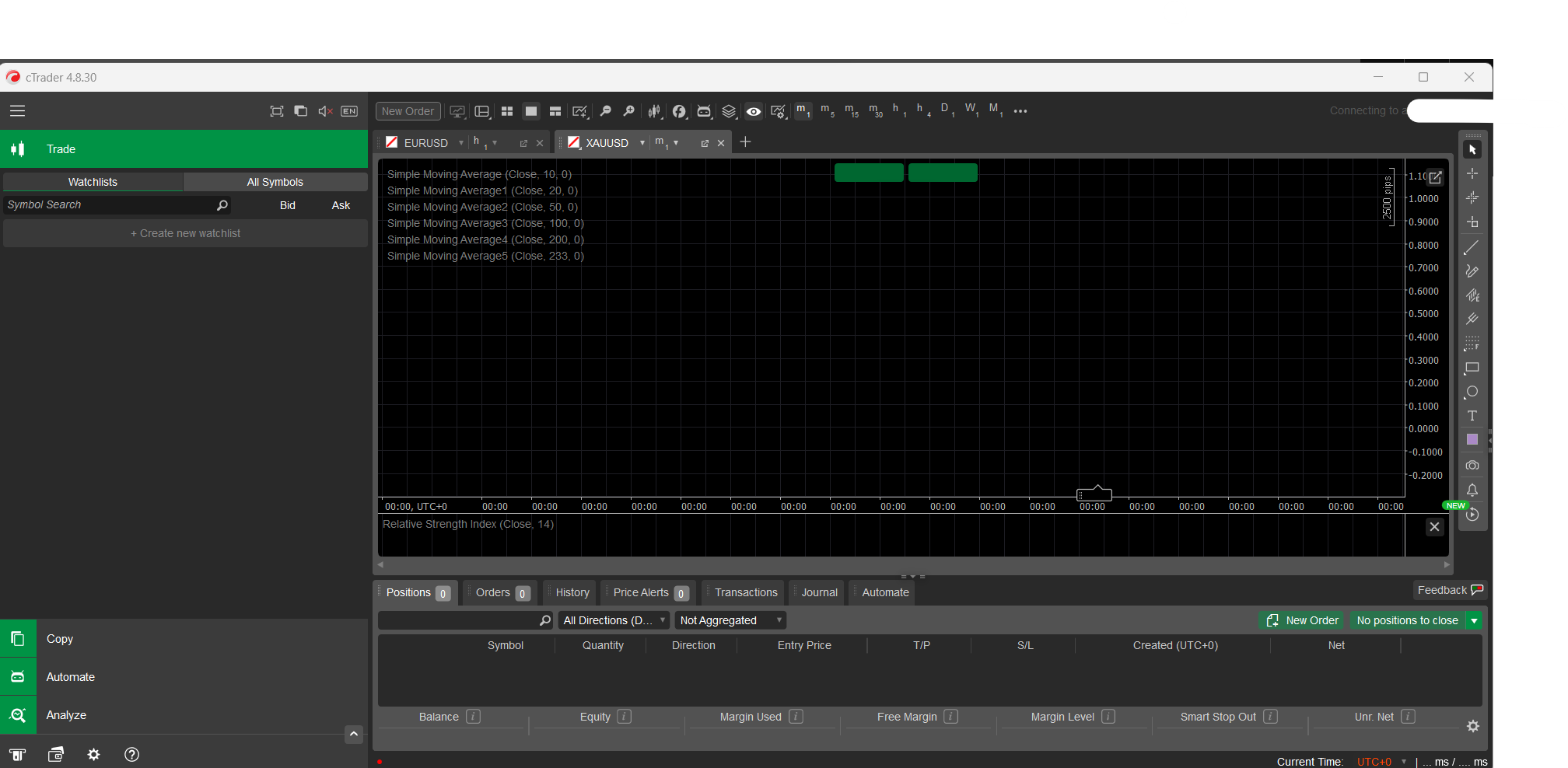Open the help question mark
Viewport: 1568px width, 768px height.
coord(132,755)
